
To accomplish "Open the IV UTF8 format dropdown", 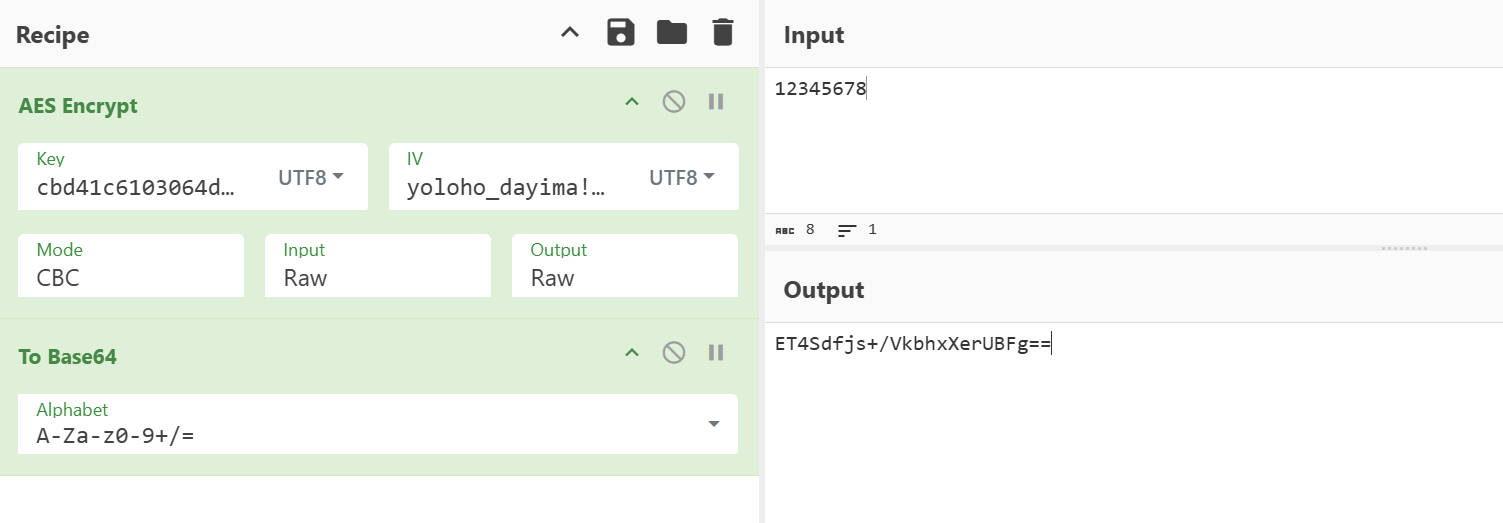I will tap(682, 178).
